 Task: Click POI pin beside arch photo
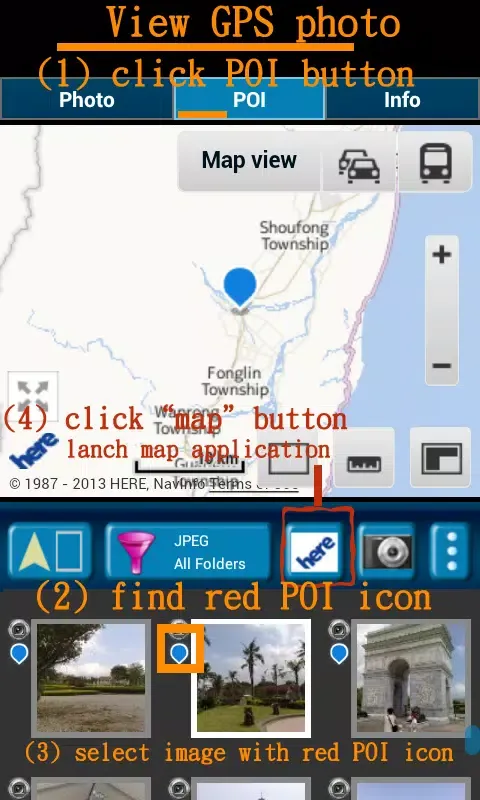[x=339, y=654]
